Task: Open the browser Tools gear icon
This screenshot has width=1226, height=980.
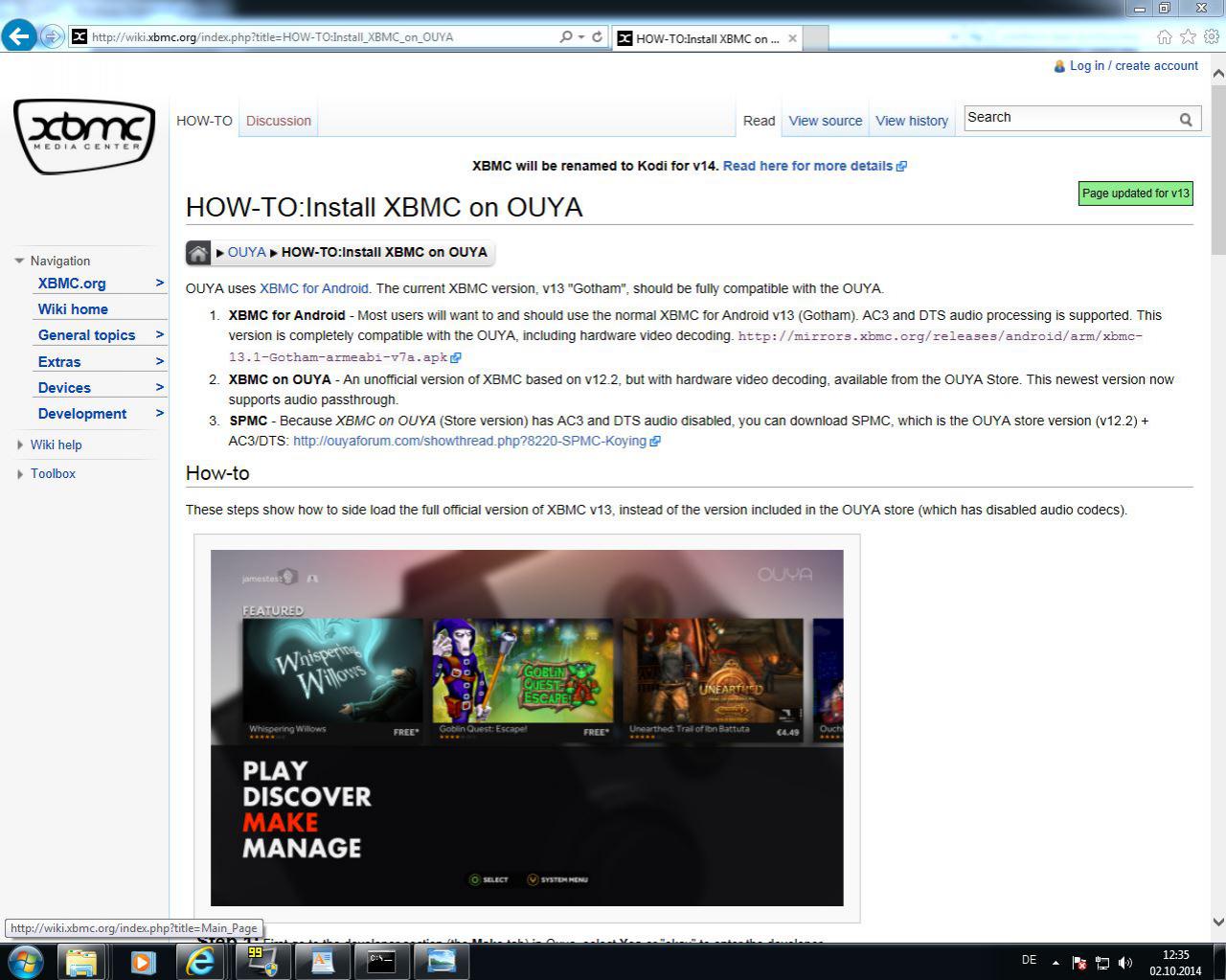Action: pyautogui.click(x=1212, y=36)
